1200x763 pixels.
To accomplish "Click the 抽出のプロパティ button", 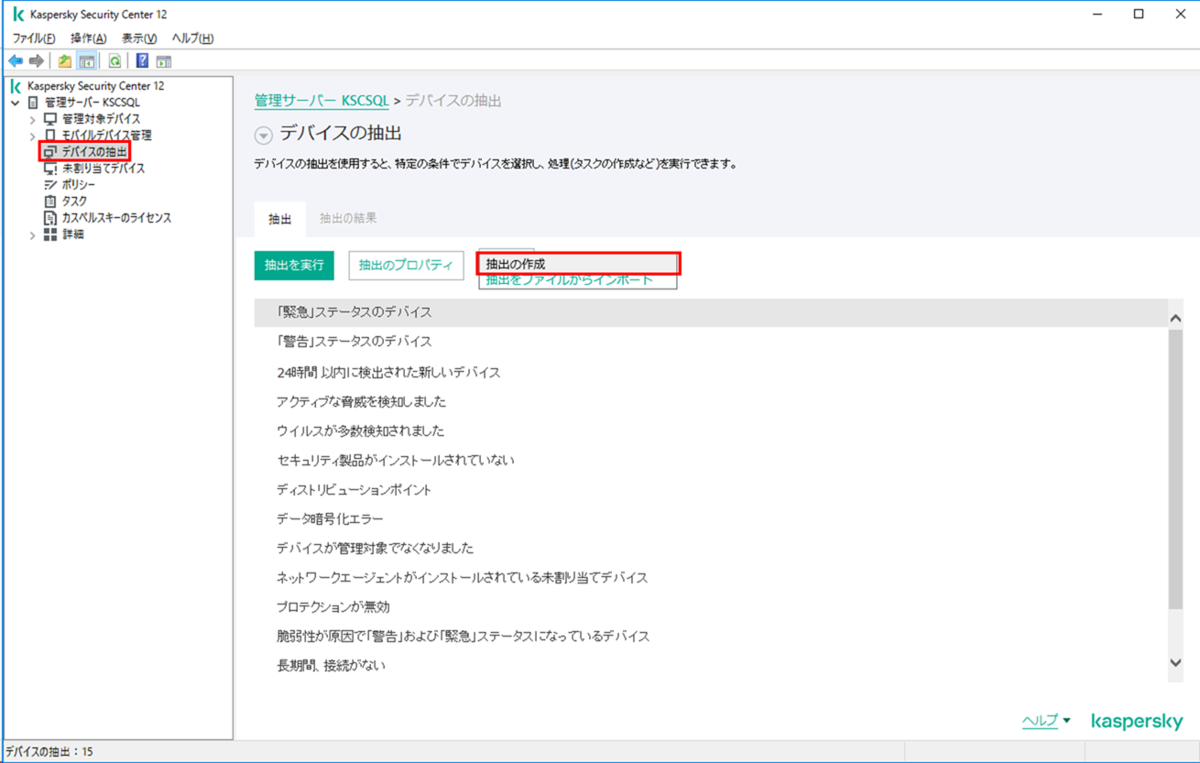I will pos(406,265).
